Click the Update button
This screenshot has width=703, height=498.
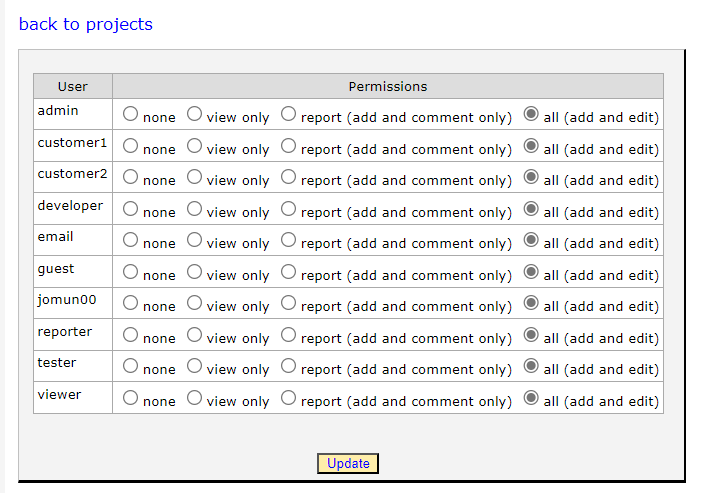tap(348, 463)
